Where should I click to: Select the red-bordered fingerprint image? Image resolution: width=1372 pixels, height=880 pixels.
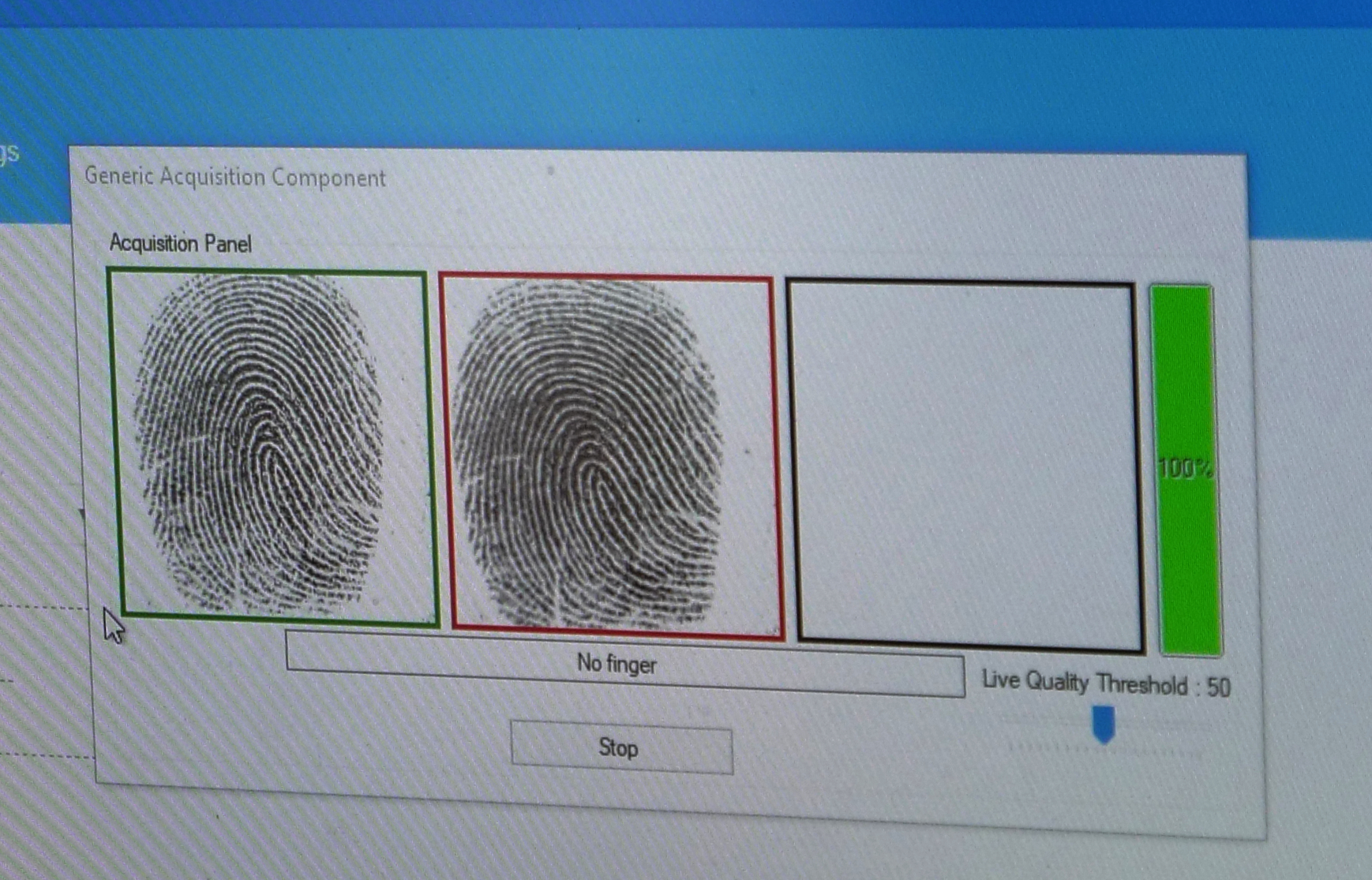pos(610,456)
